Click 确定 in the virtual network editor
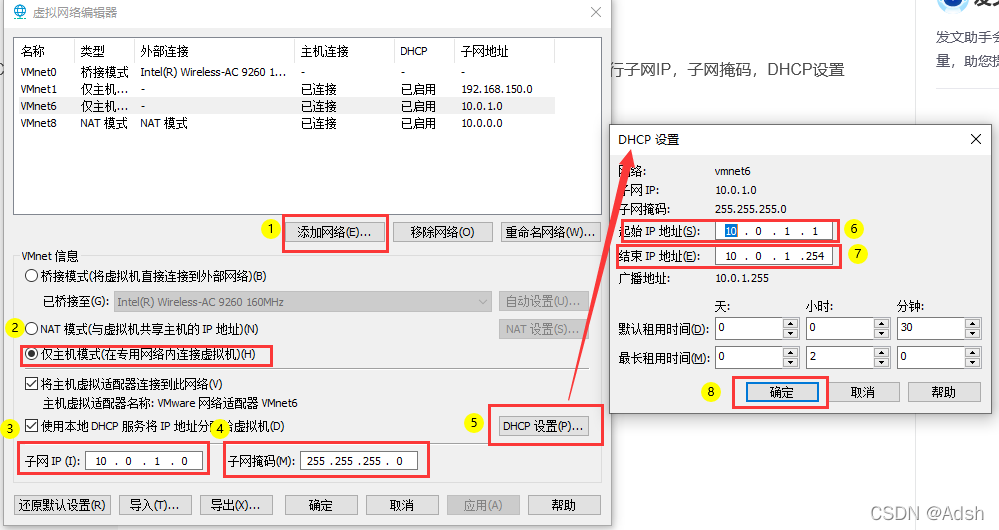 pos(321,505)
